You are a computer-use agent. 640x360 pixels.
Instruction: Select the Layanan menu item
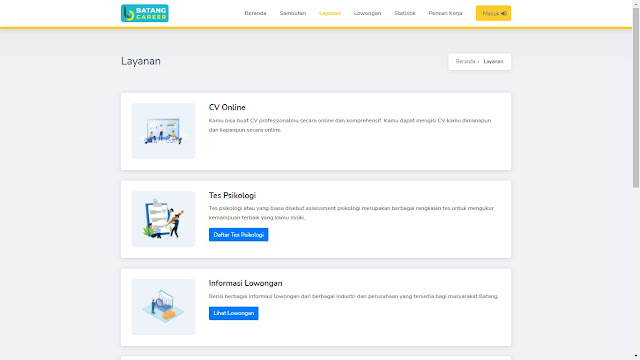coord(330,13)
